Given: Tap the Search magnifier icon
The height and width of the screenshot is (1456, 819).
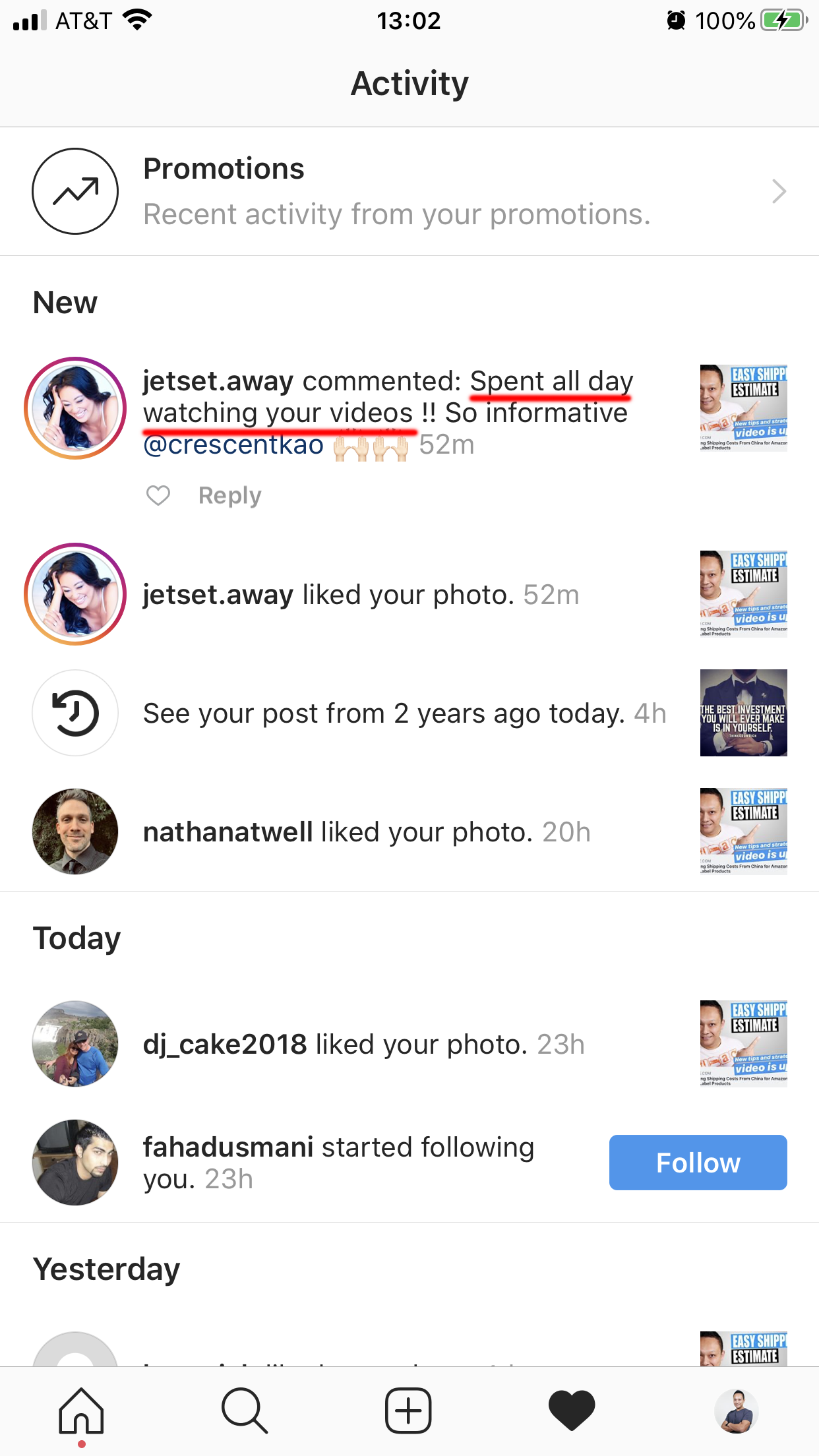Looking at the screenshot, I should [x=245, y=1410].
